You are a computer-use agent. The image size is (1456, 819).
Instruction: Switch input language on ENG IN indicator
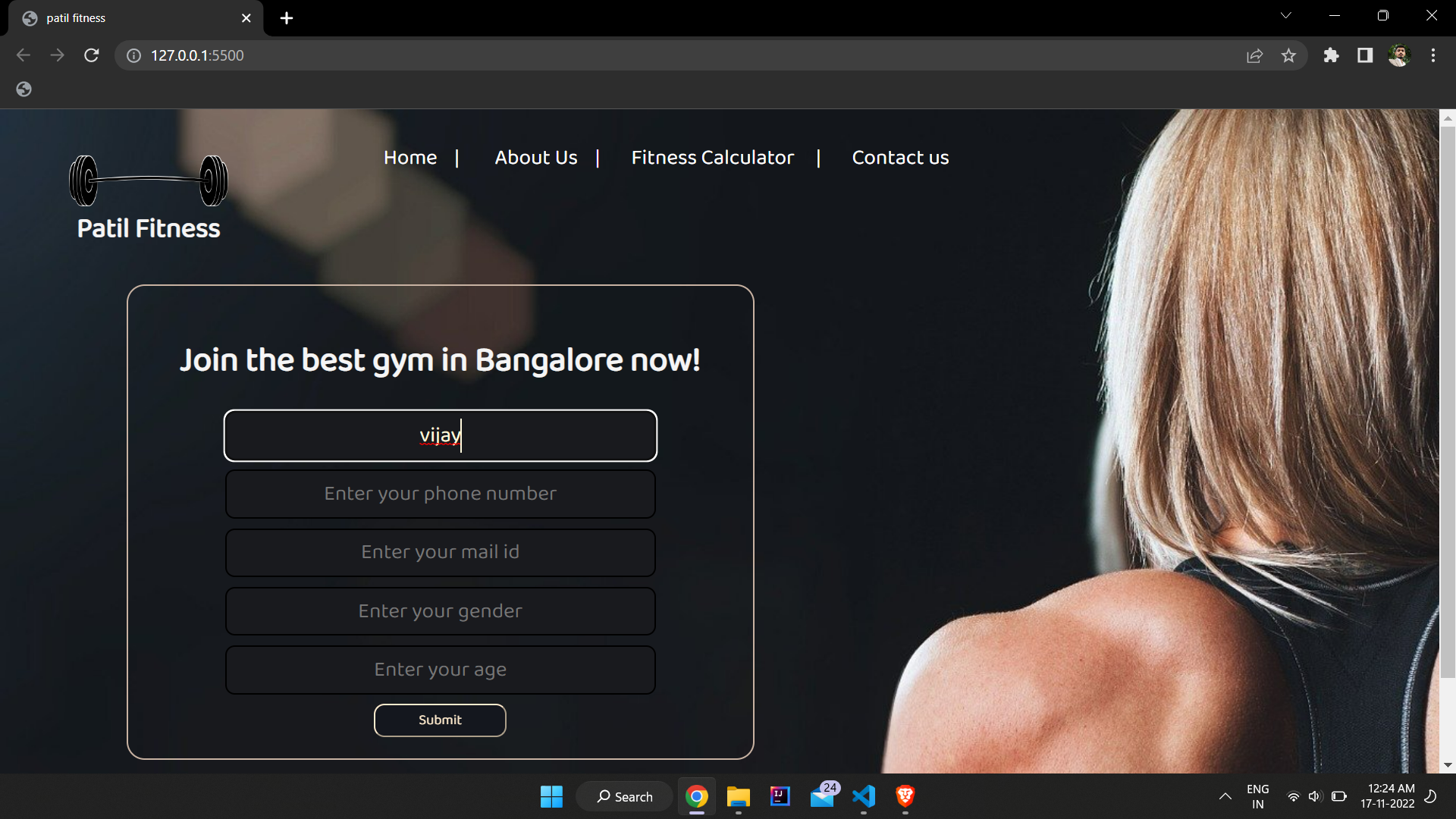[1257, 796]
